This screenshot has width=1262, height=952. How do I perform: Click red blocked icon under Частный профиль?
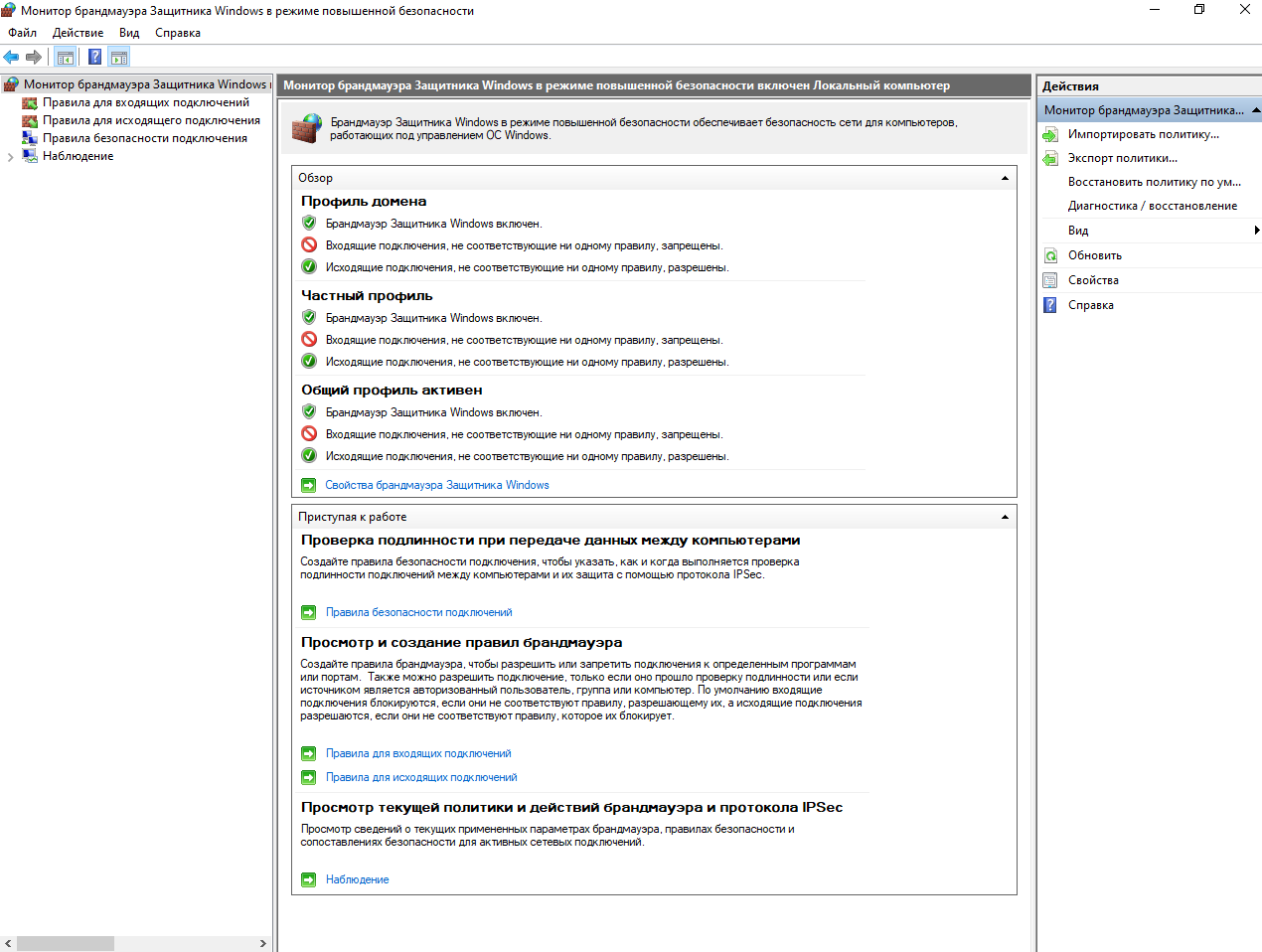[x=309, y=340]
